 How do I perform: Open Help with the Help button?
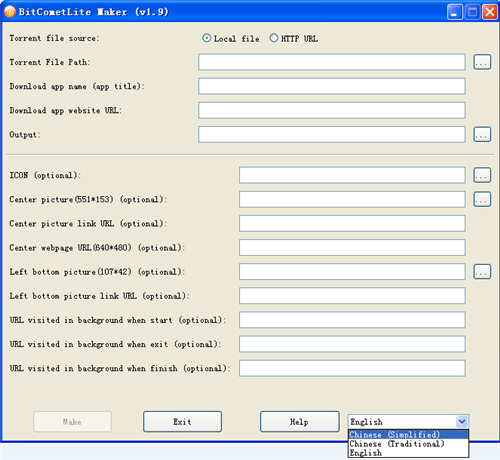click(x=299, y=422)
